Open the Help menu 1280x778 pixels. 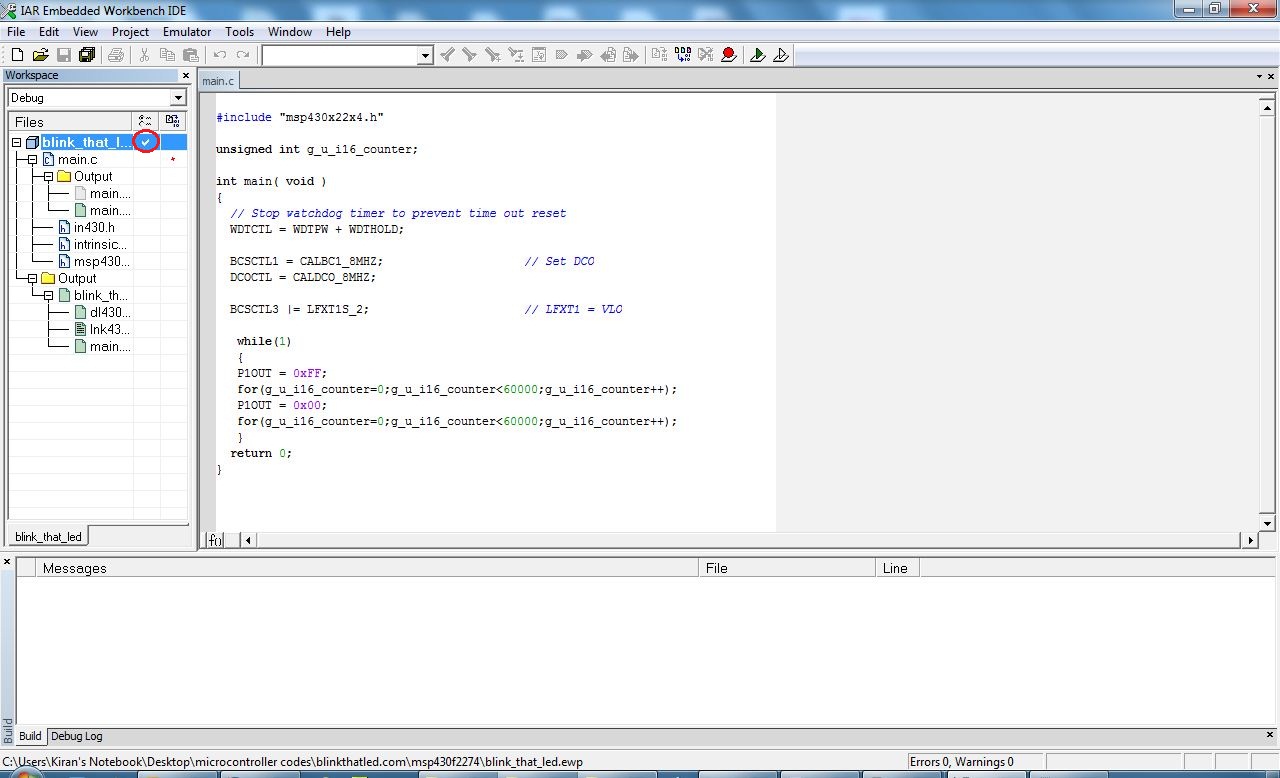[x=338, y=32]
